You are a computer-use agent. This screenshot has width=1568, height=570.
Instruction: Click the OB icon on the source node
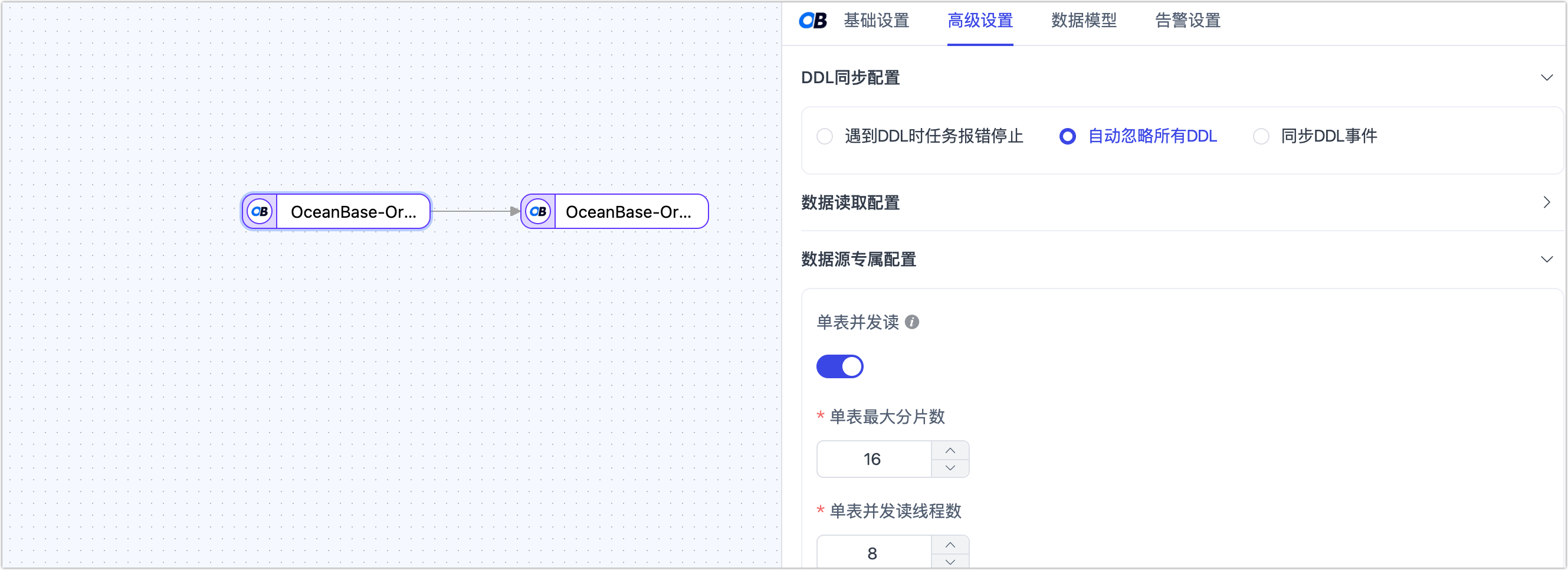click(x=260, y=211)
